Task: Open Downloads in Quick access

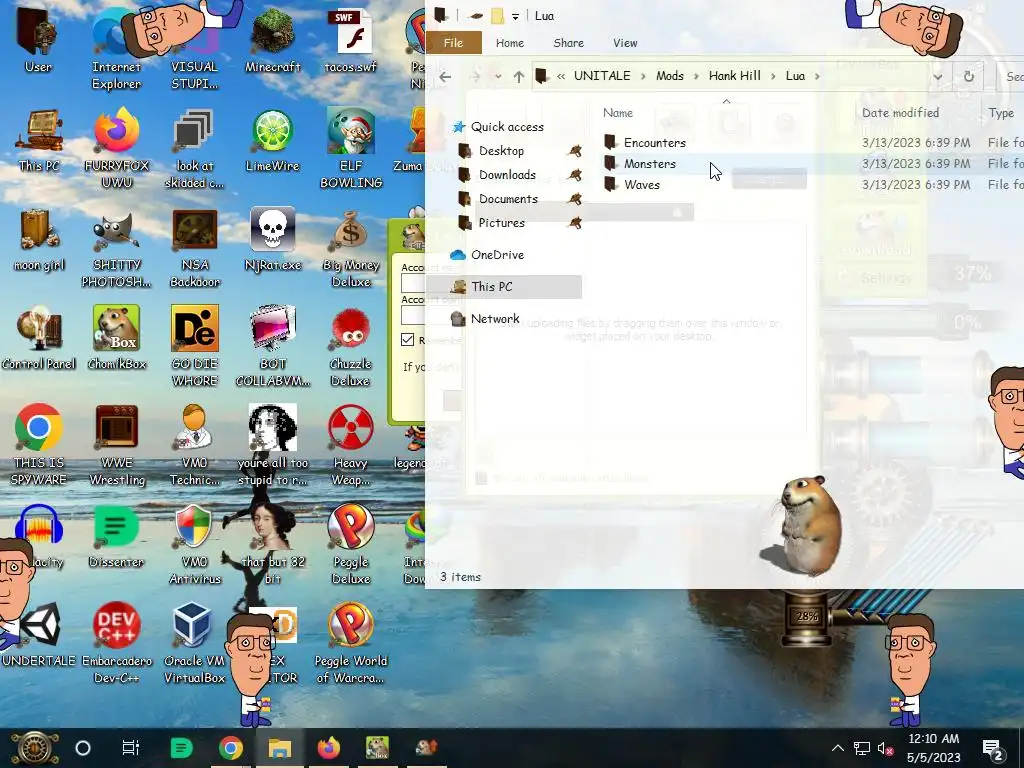Action: (x=507, y=175)
